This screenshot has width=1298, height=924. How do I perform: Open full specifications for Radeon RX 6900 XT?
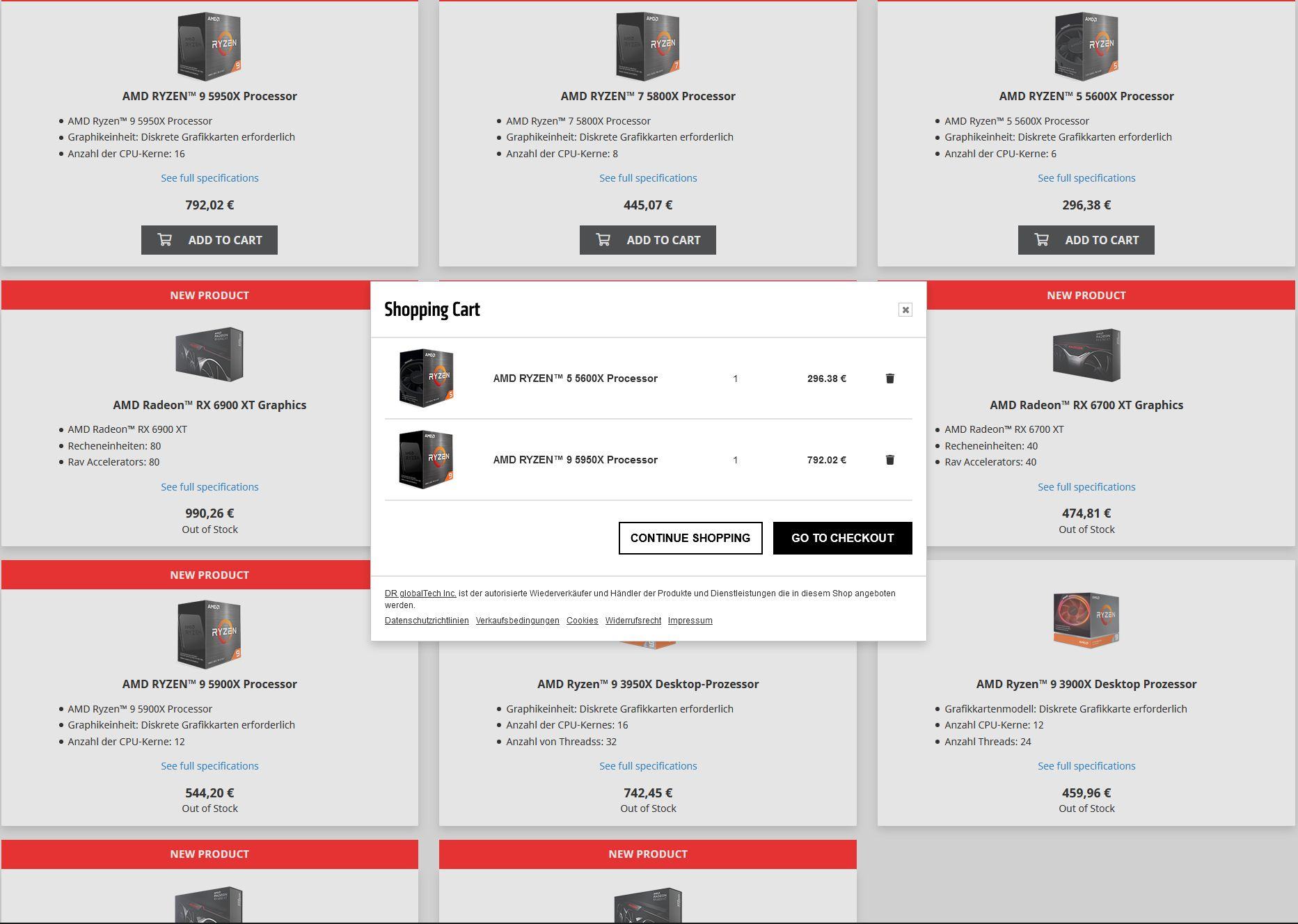pyautogui.click(x=209, y=487)
